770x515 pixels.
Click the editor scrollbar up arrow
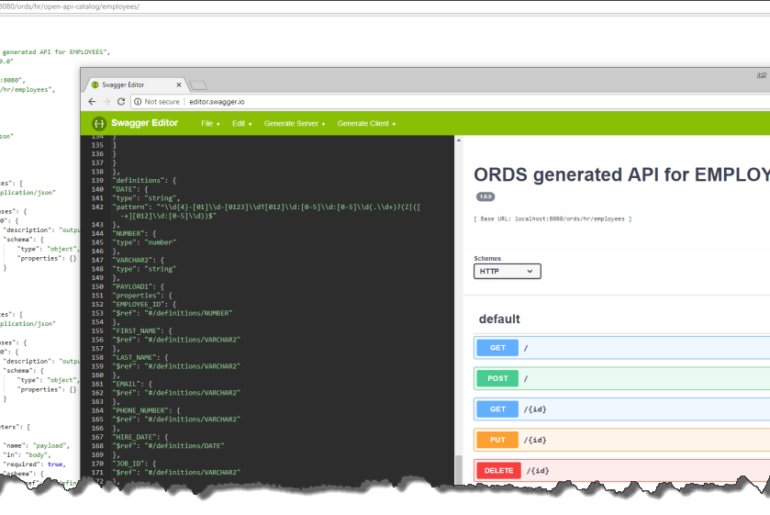459,140
